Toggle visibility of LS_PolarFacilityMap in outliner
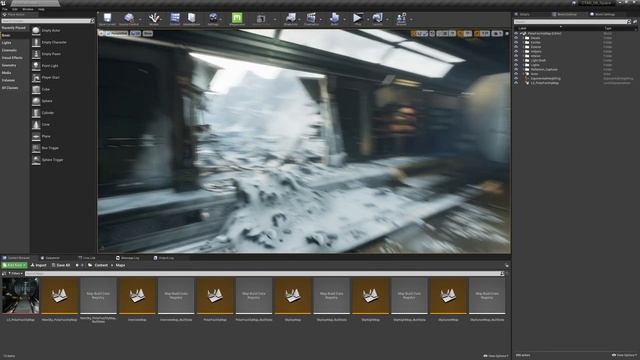The width and height of the screenshot is (640, 360). [x=516, y=83]
